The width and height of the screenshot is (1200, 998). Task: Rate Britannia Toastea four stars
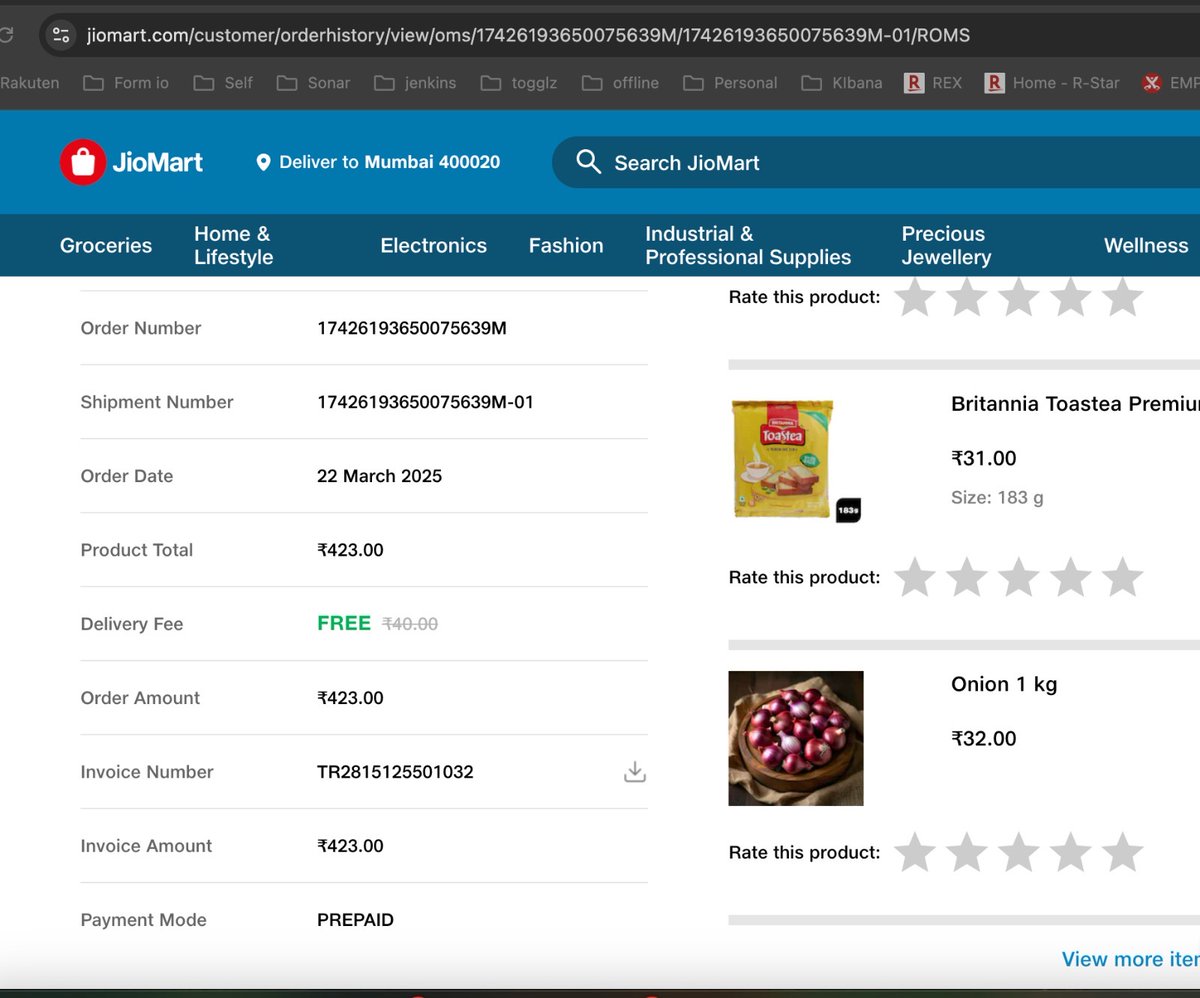[x=1070, y=577]
